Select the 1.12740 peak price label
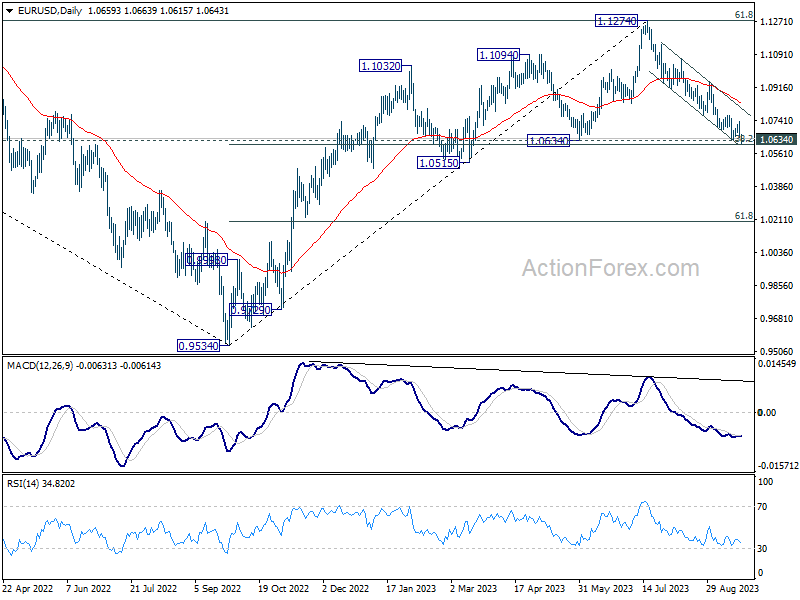The height and width of the screenshot is (600, 800). pos(616,21)
